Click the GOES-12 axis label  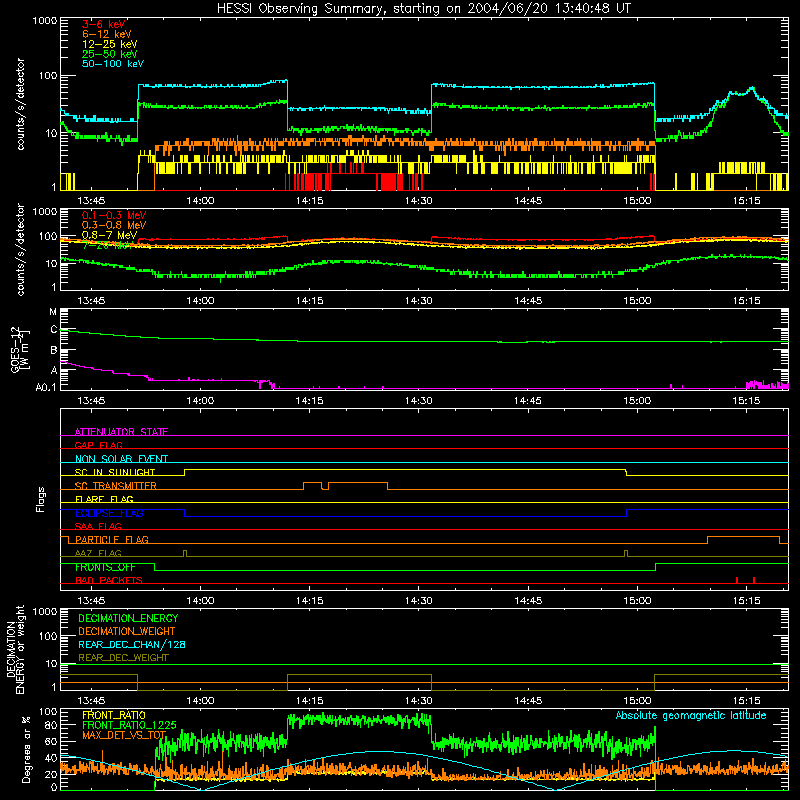[x=19, y=349]
